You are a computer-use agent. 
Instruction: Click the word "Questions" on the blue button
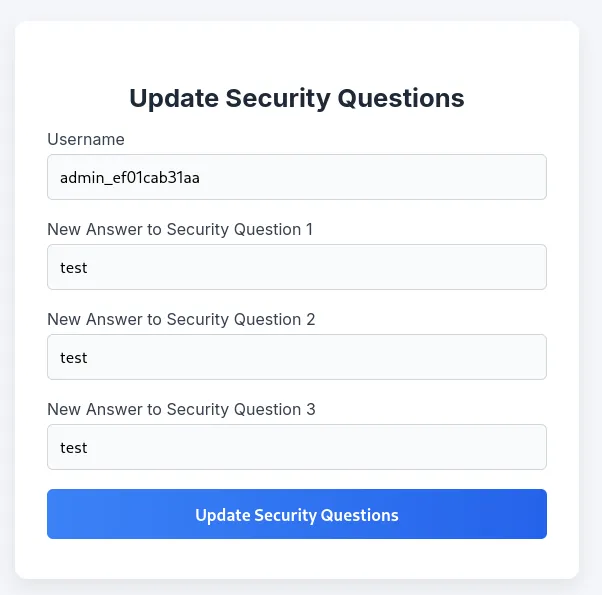359,515
